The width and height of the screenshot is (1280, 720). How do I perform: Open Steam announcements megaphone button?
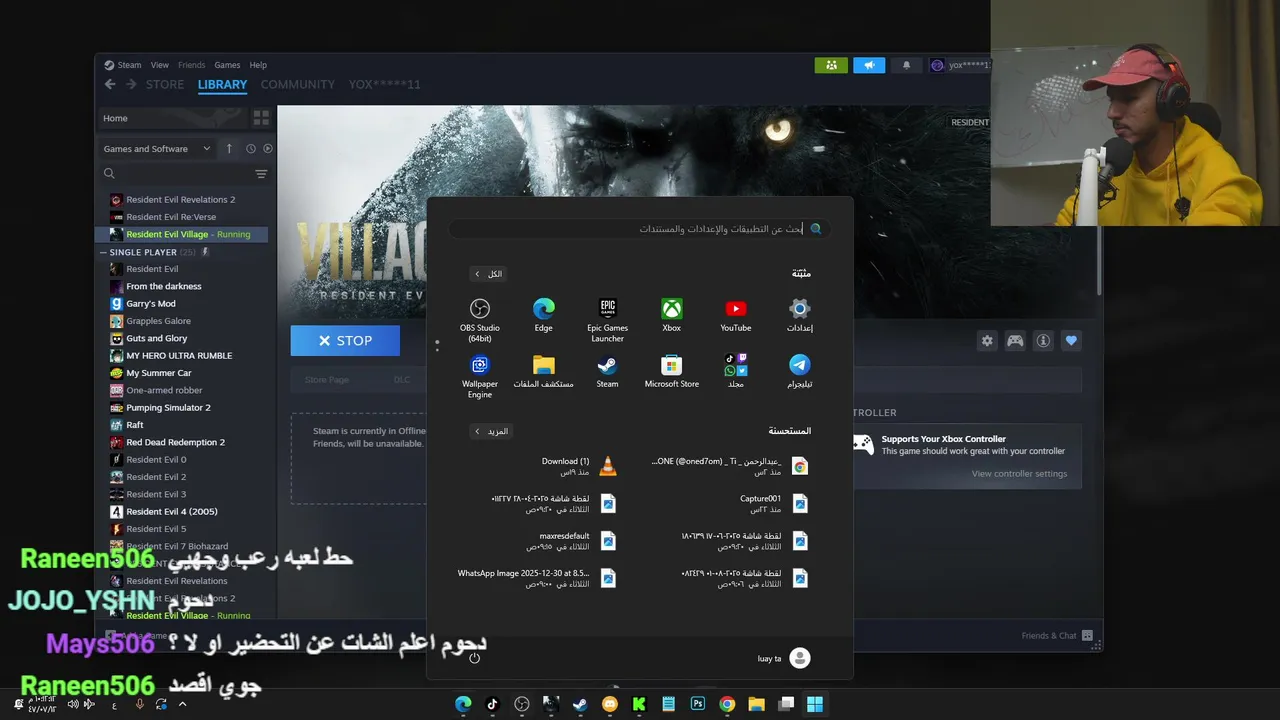(x=869, y=65)
